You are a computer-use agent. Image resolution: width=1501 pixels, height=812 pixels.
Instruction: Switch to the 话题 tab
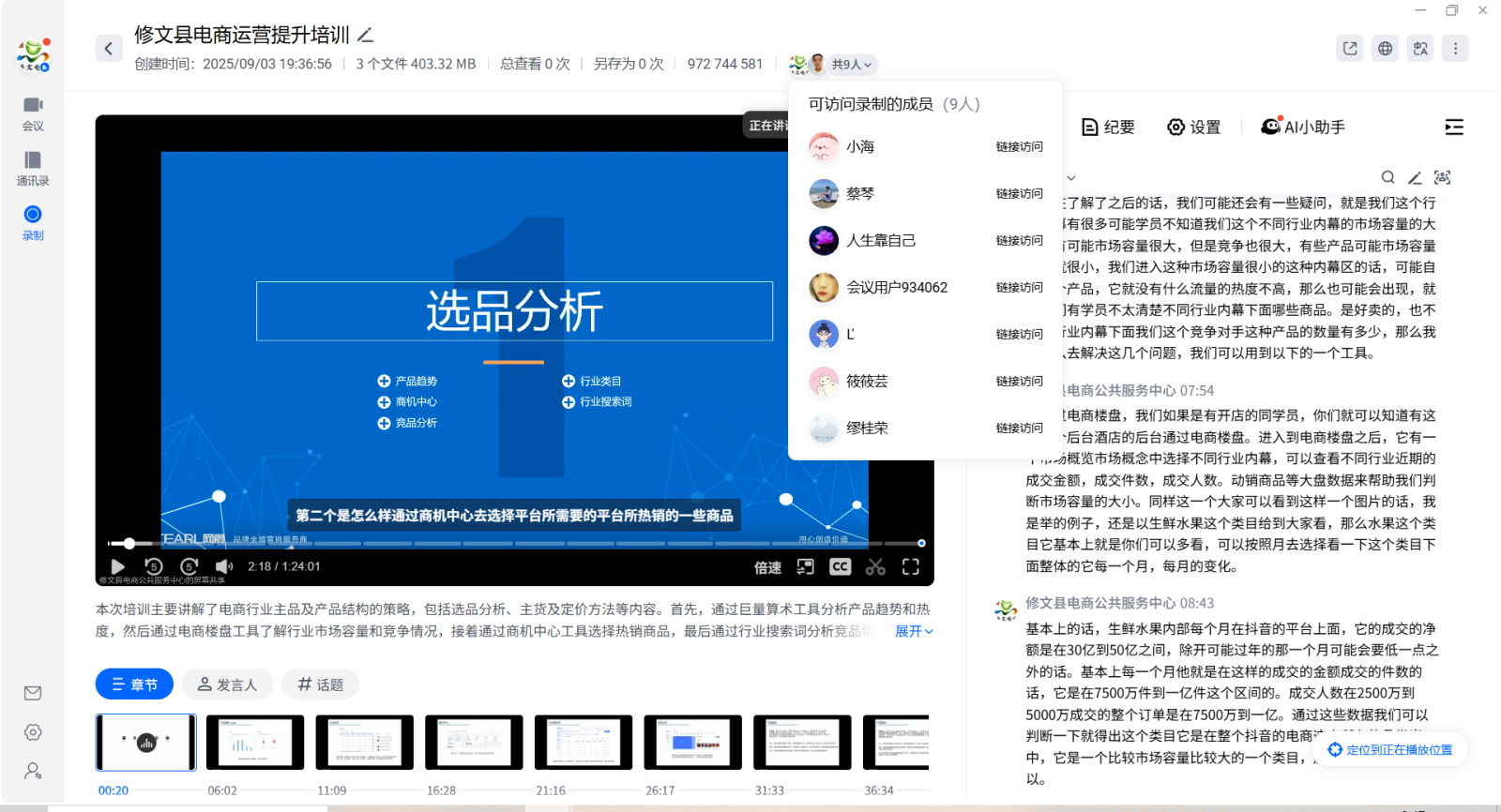click(320, 684)
